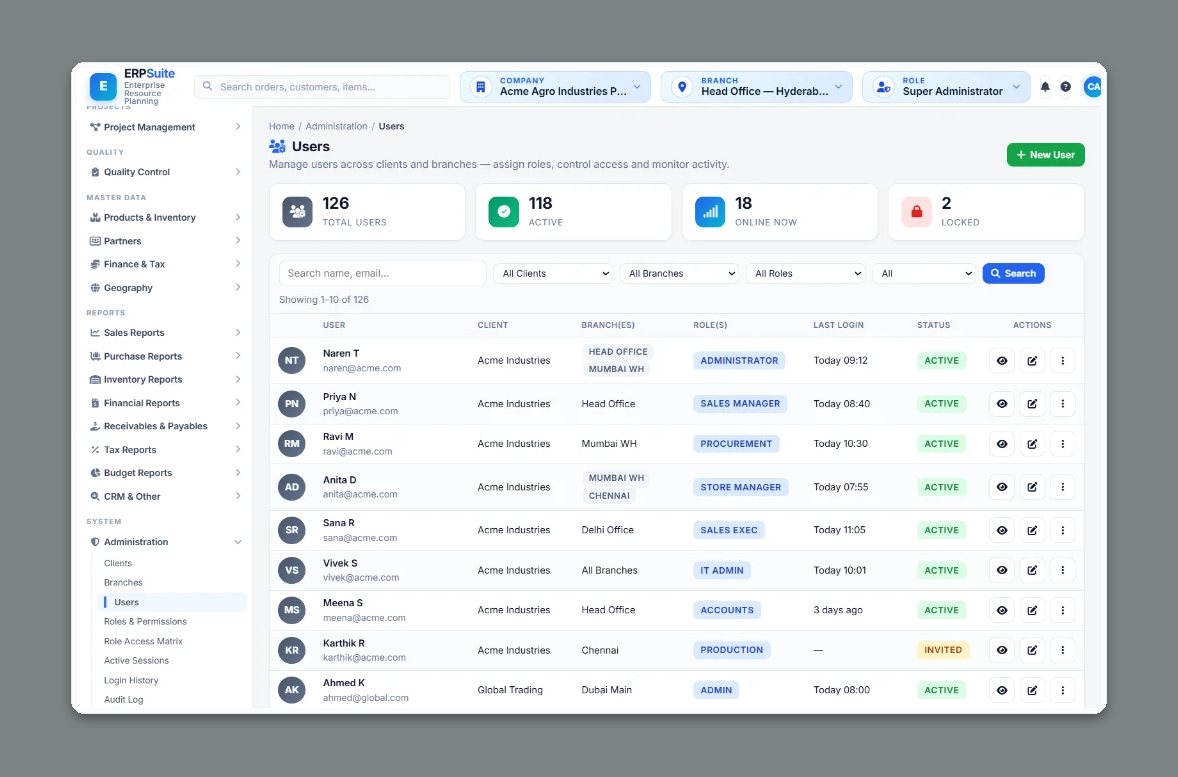
Task: Focus the global search orders field
Action: 322,87
